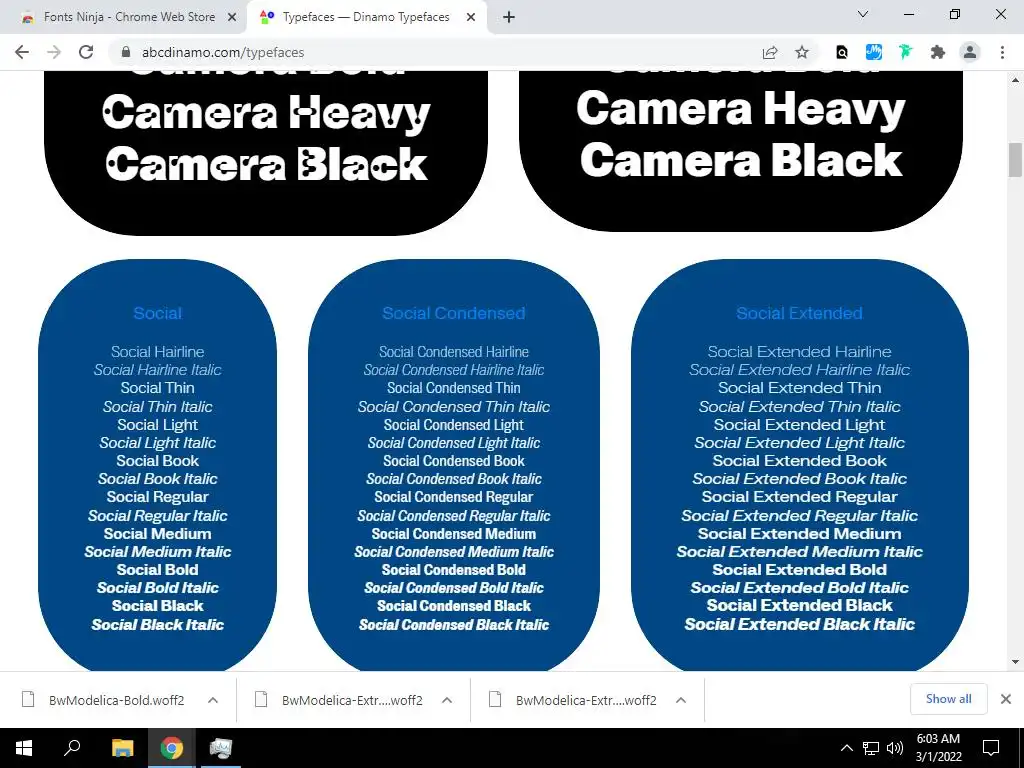Click 'Social Hairline' style text
This screenshot has height=768, width=1024.
pos(157,351)
